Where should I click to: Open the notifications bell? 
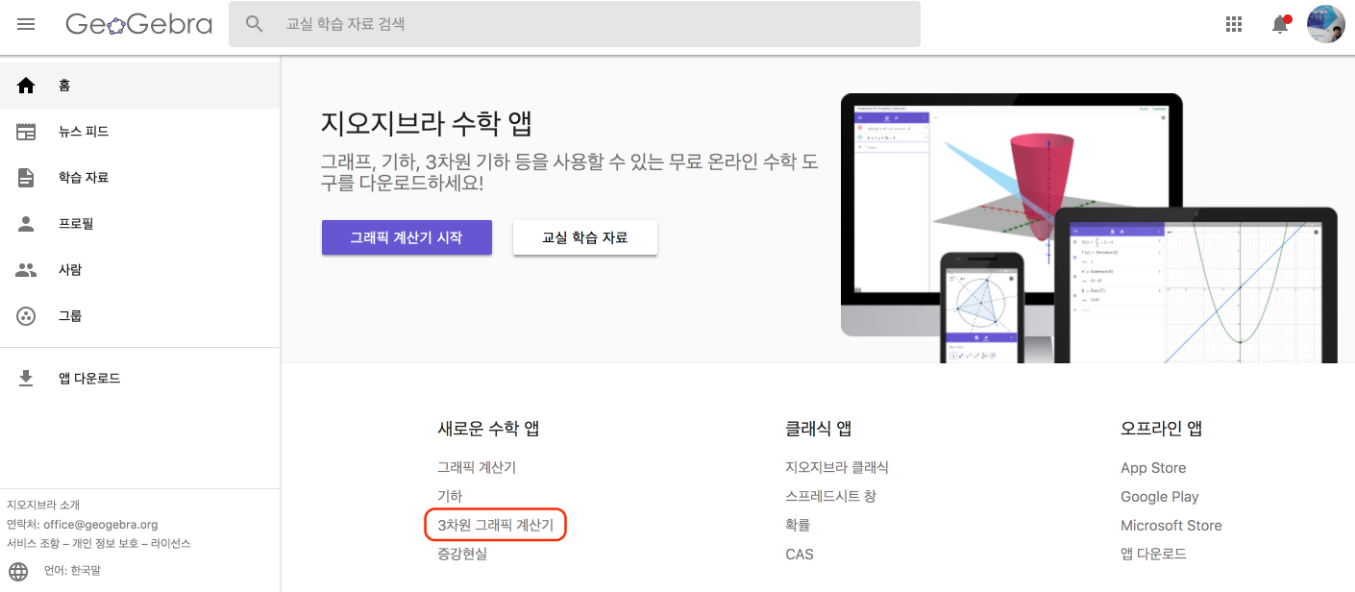coord(1280,24)
